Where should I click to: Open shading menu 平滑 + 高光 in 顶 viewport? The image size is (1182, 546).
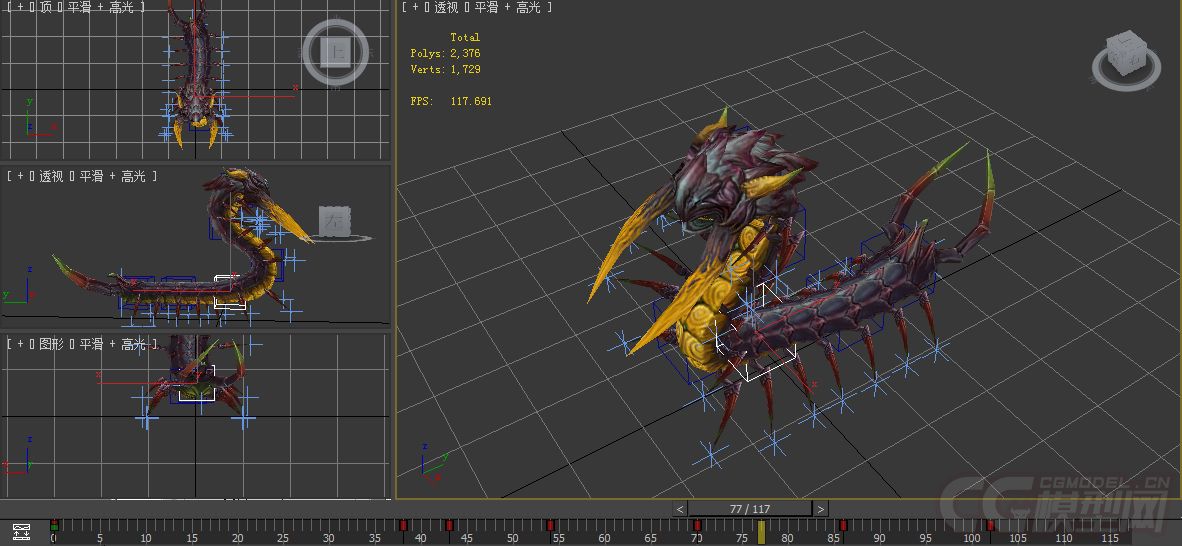(101, 7)
